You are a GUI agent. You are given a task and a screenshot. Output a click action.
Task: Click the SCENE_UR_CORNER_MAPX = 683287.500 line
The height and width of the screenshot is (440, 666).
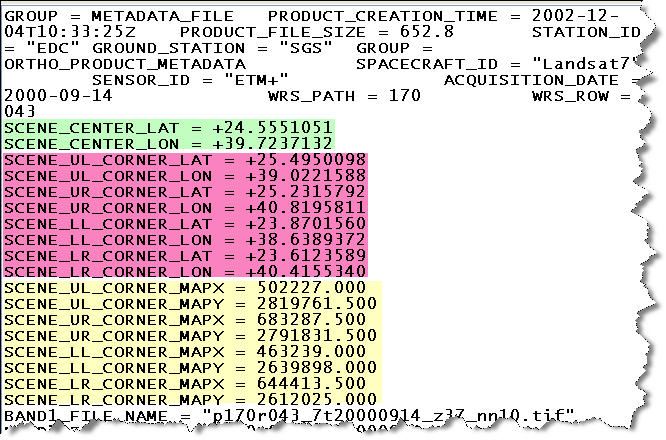(185, 319)
